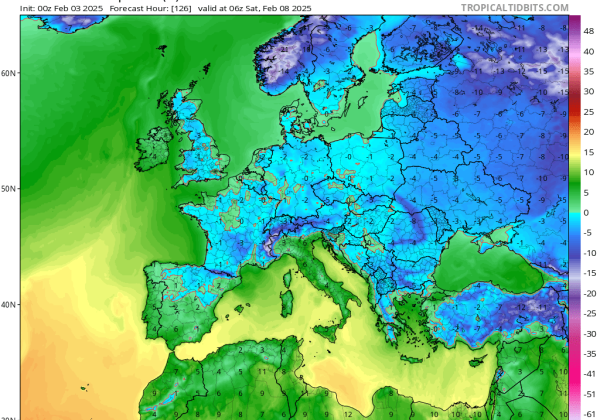
Task: Click the -41 value on the color legend
Action: [590, 370]
